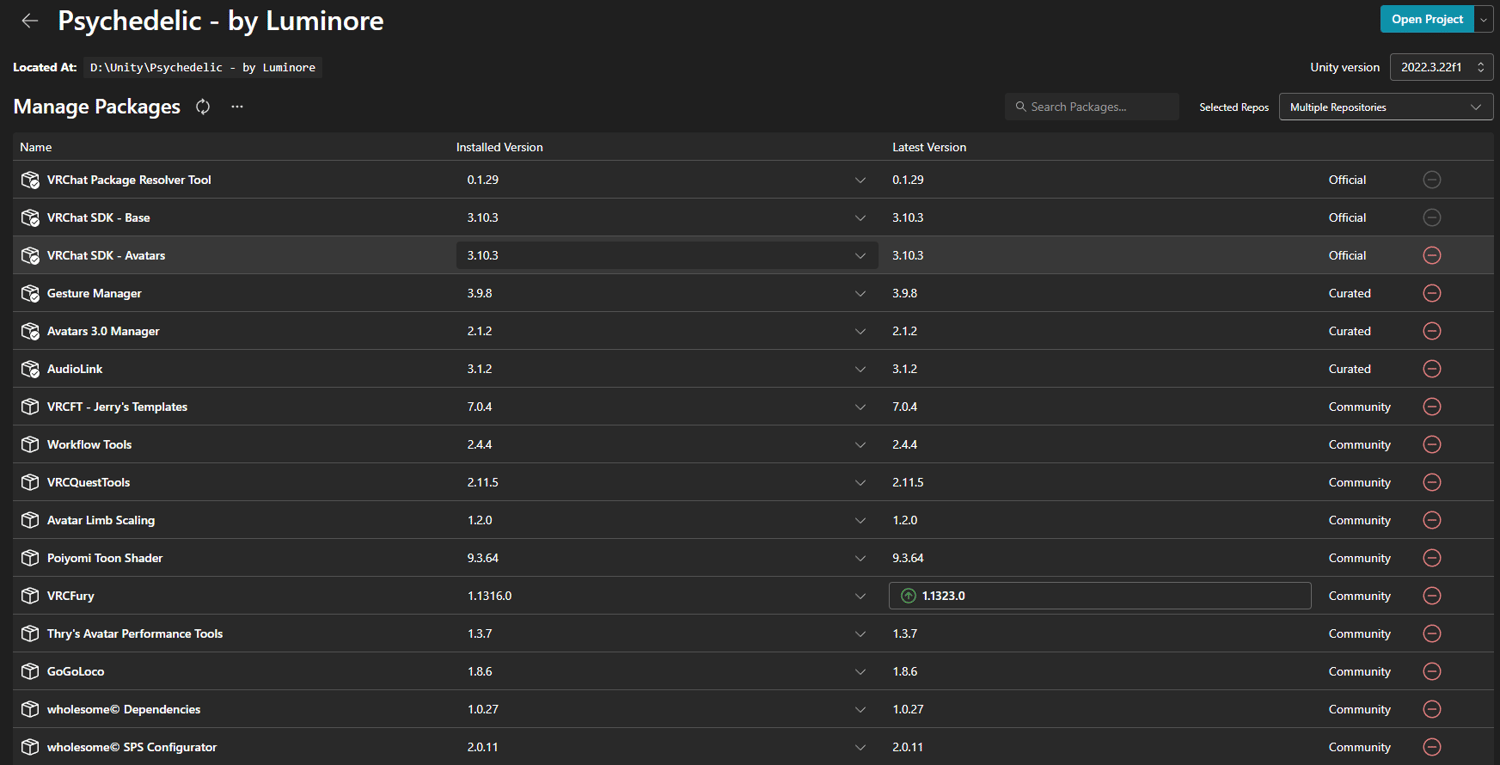Screen dimensions: 1500x765
Task: Open the Unity version selector
Action: tap(1441, 68)
